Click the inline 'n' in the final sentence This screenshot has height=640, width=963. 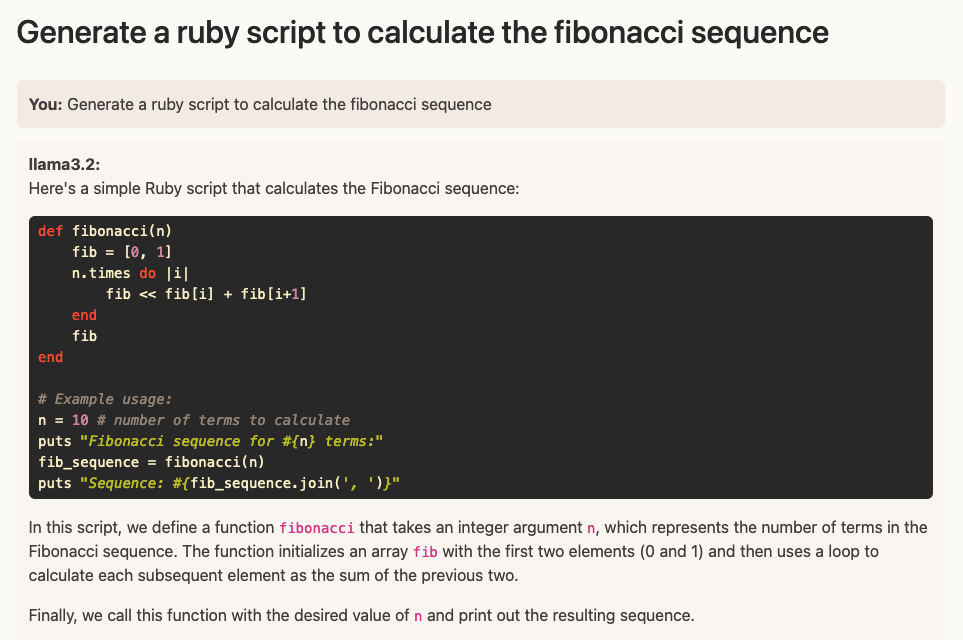click(x=418, y=615)
